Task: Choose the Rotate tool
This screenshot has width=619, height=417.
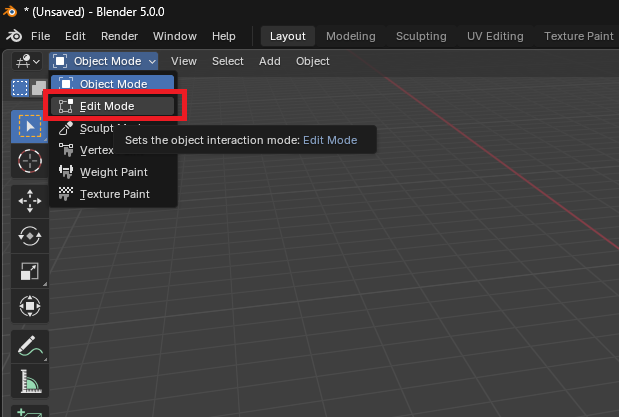Action: click(29, 236)
